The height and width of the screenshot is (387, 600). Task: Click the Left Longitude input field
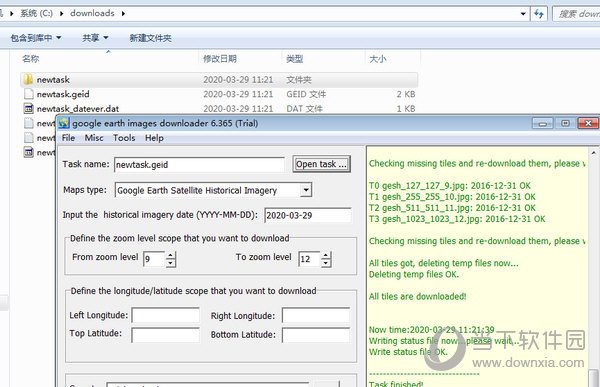pyautogui.click(x=165, y=315)
